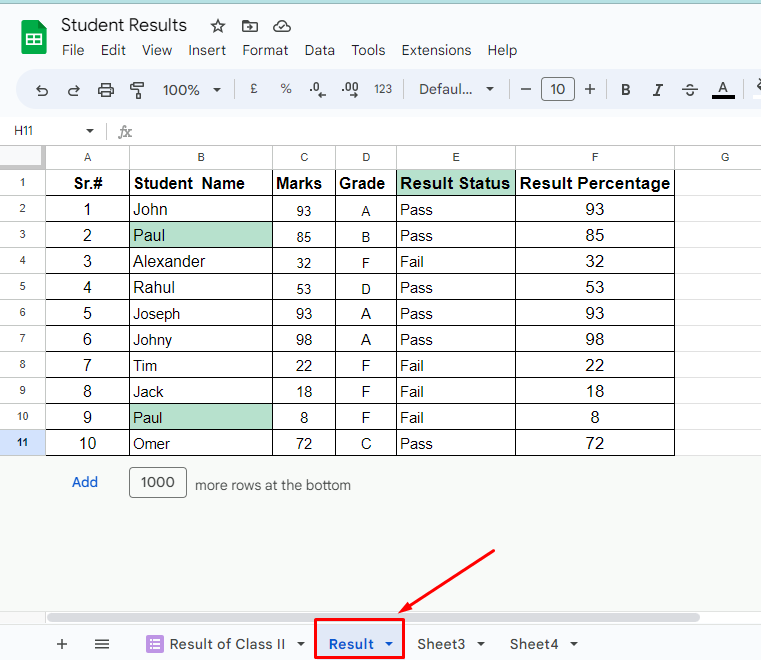Click Add to insert more rows
The image size is (761, 660).
[x=85, y=482]
